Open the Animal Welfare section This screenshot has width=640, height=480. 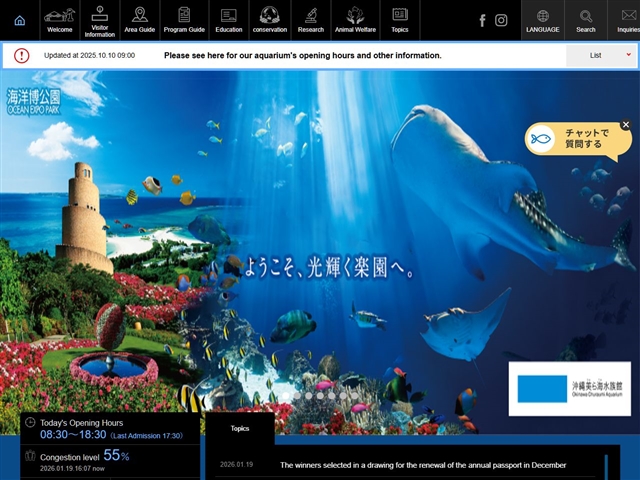pos(355,20)
